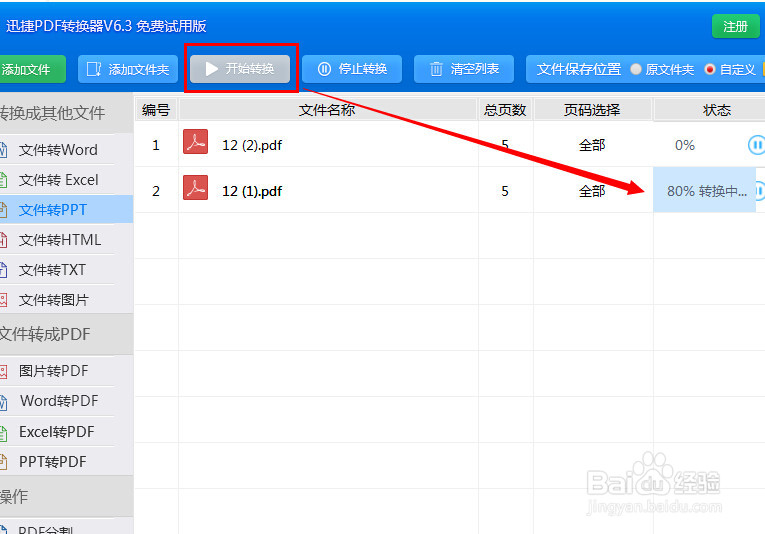Click the 文件保存位置 label
765x534 pixels.
click(579, 69)
